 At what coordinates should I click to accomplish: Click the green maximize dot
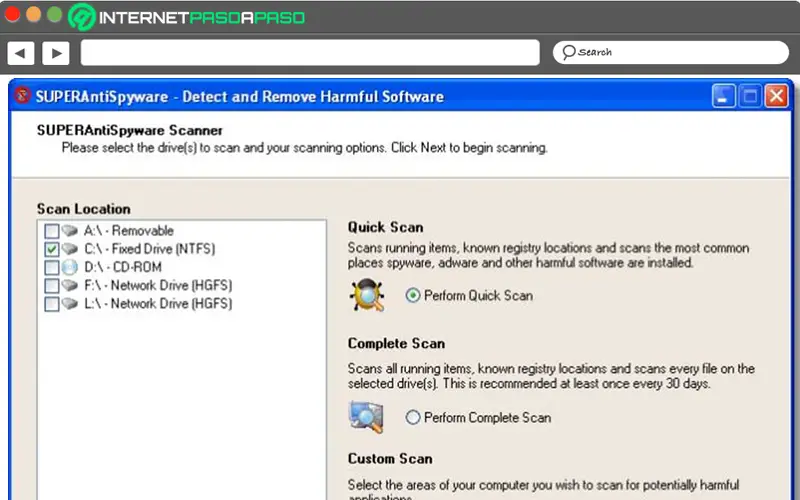point(55,14)
